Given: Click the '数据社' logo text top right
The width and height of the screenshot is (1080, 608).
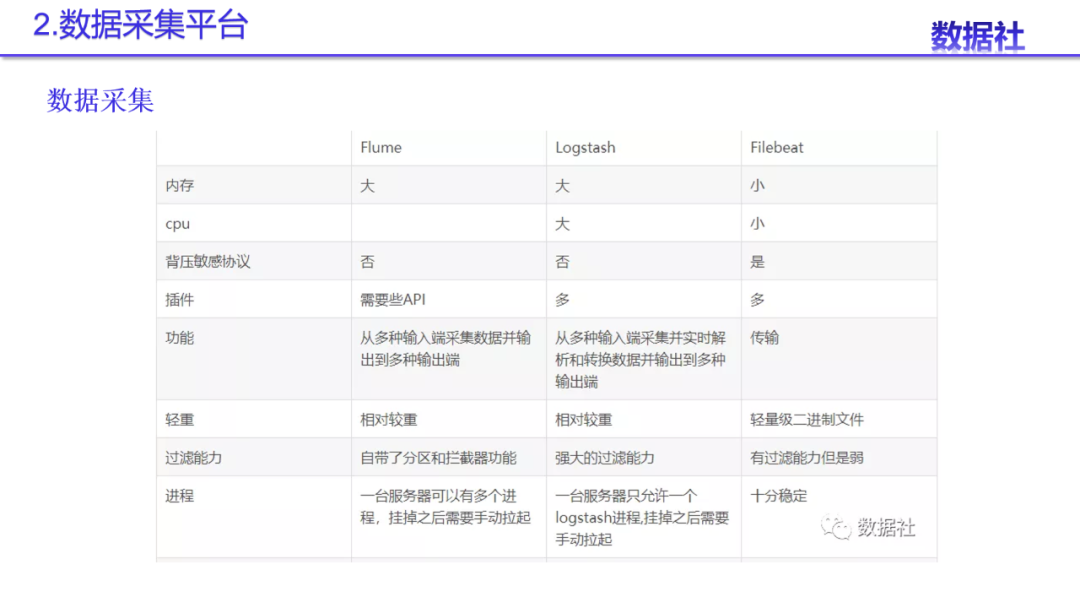Looking at the screenshot, I should [x=977, y=36].
